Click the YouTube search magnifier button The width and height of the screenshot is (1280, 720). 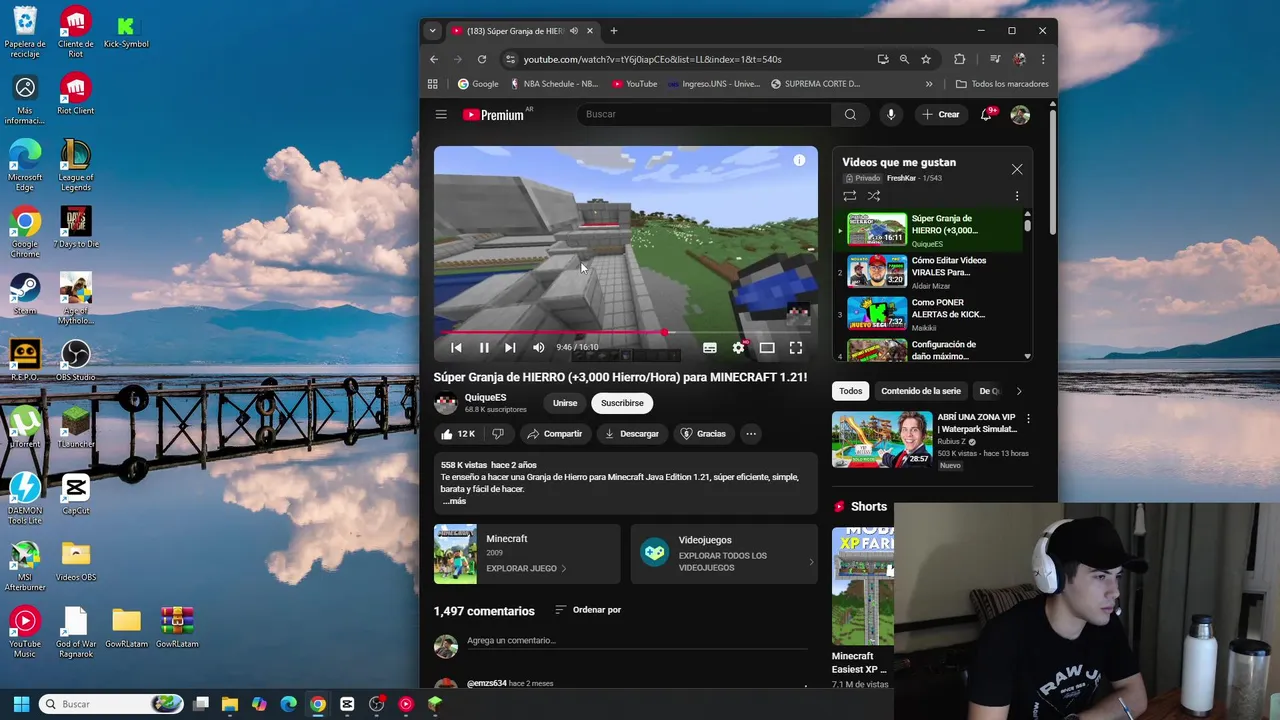850,114
